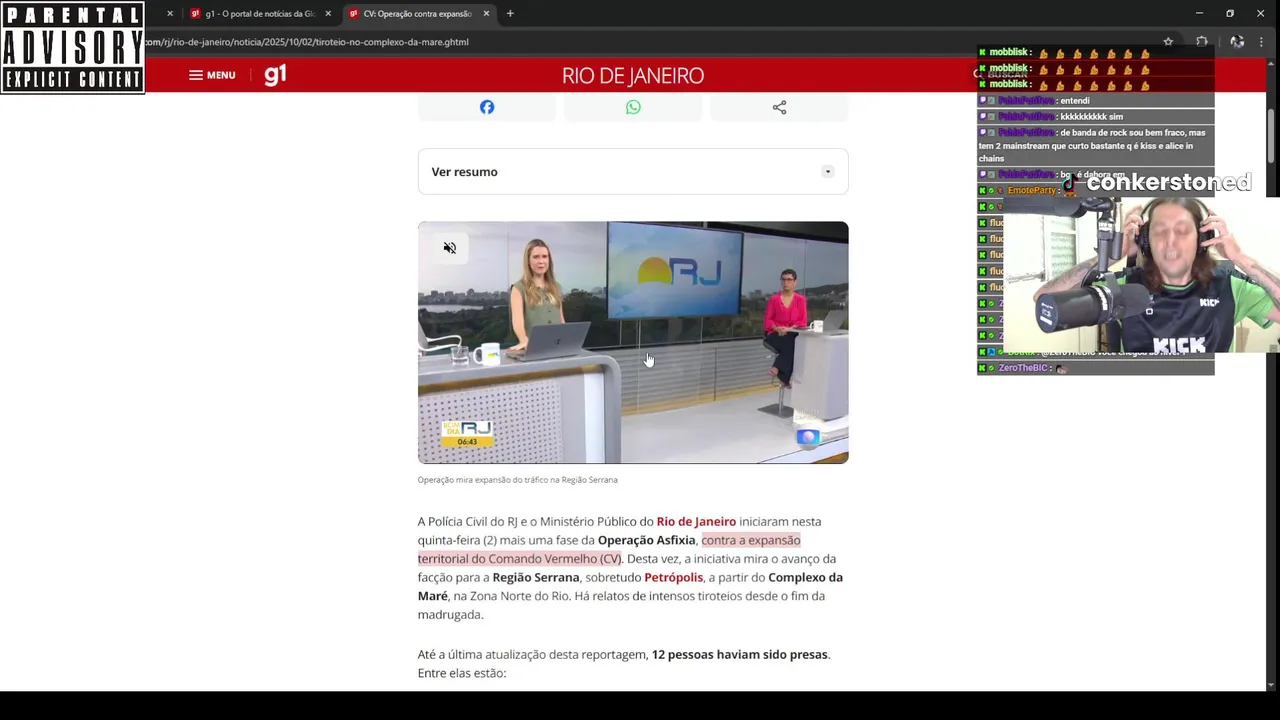This screenshot has width=1280, height=720.
Task: Click the highlighted text 'contra a expansão'
Action: coord(751,540)
